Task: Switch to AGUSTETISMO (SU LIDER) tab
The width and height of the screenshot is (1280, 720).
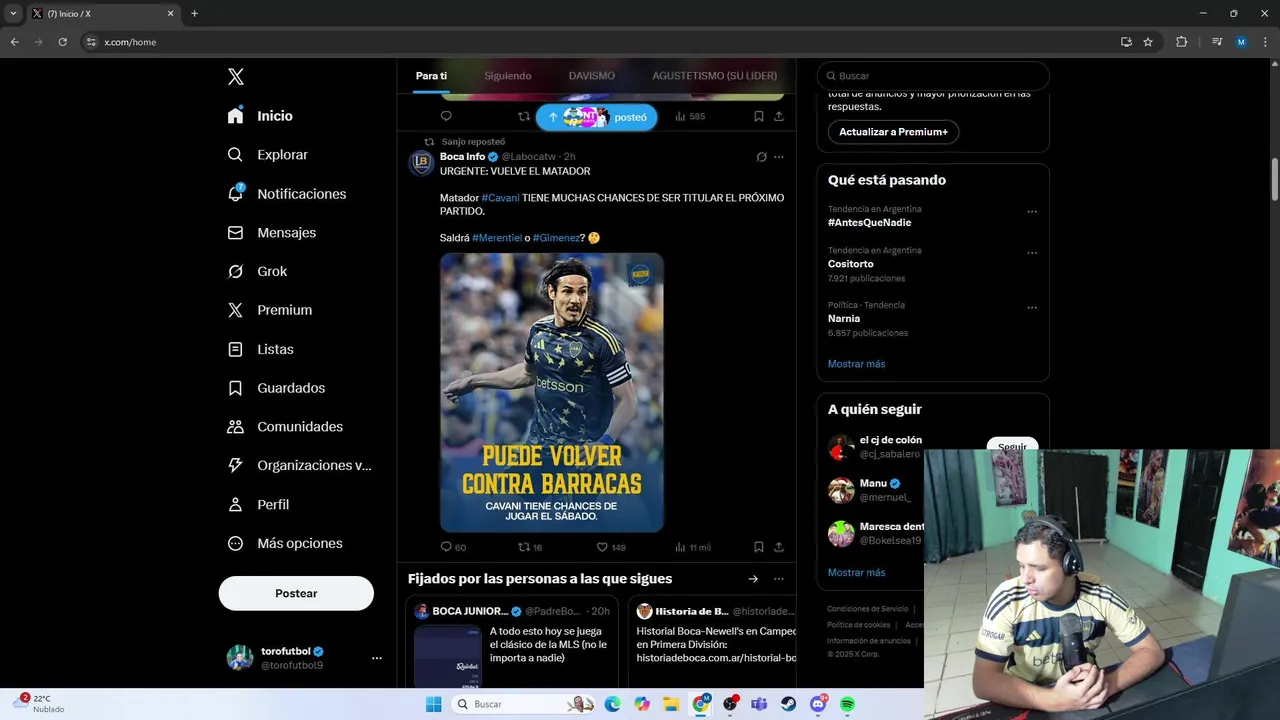Action: pos(714,76)
